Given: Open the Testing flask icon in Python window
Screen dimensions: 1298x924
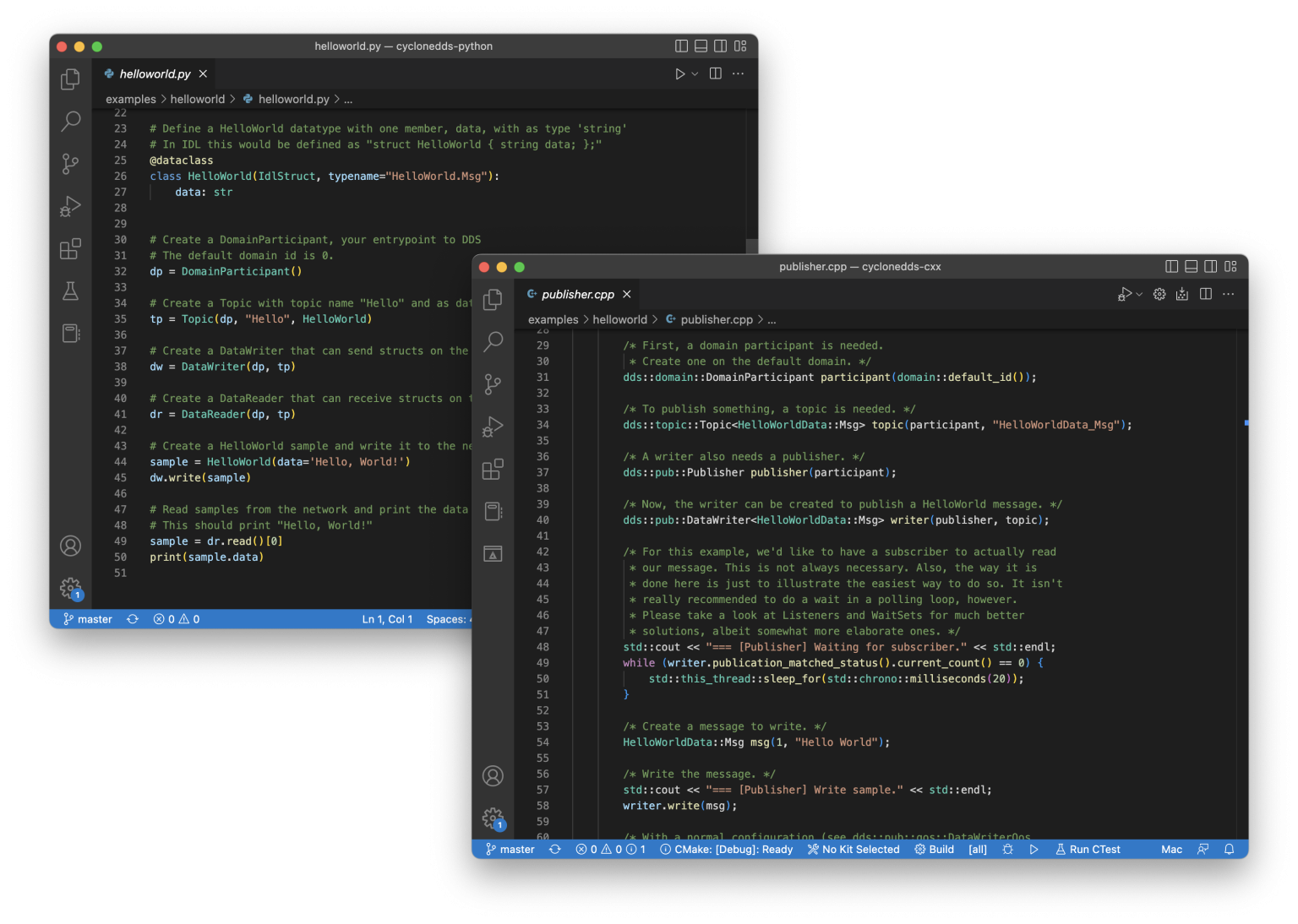Looking at the screenshot, I should (71, 291).
